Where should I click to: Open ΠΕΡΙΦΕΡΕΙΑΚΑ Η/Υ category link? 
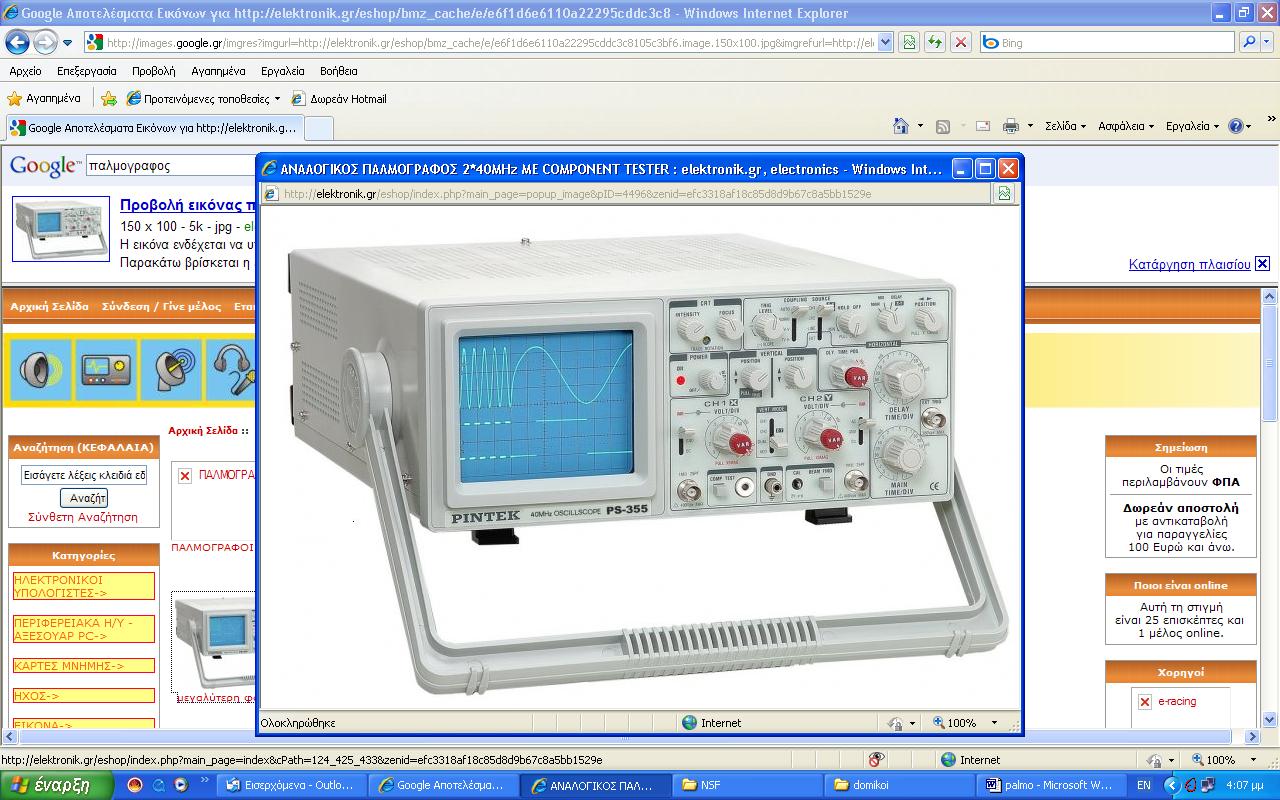84,629
